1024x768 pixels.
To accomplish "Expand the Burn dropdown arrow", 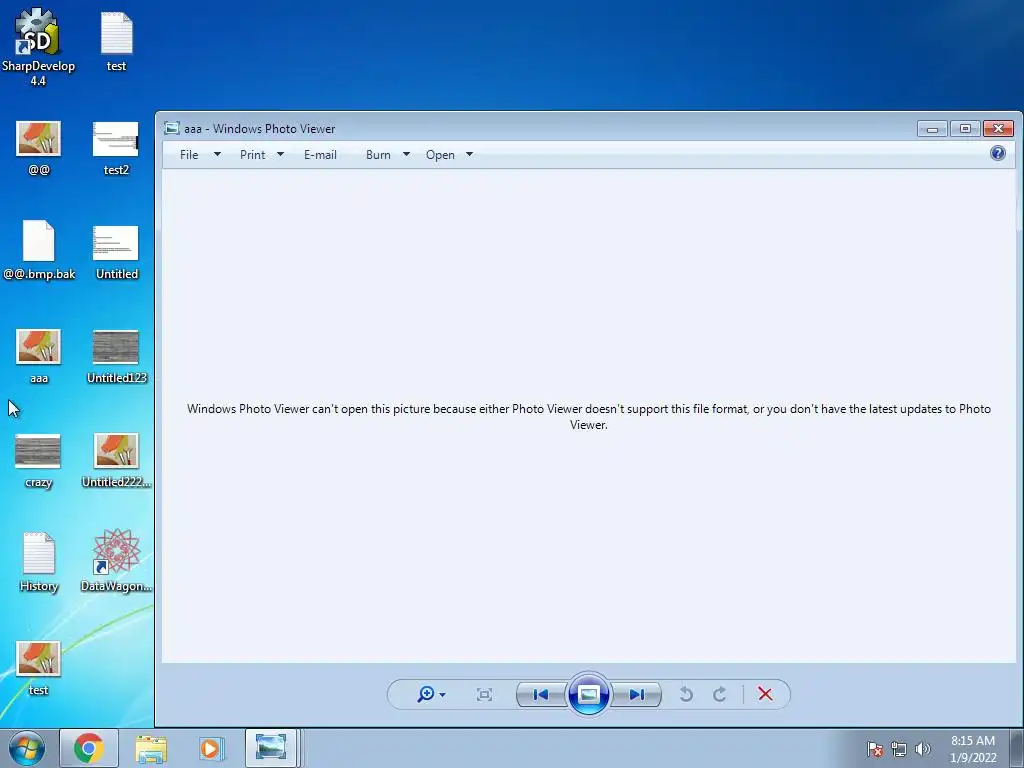I will [x=406, y=155].
